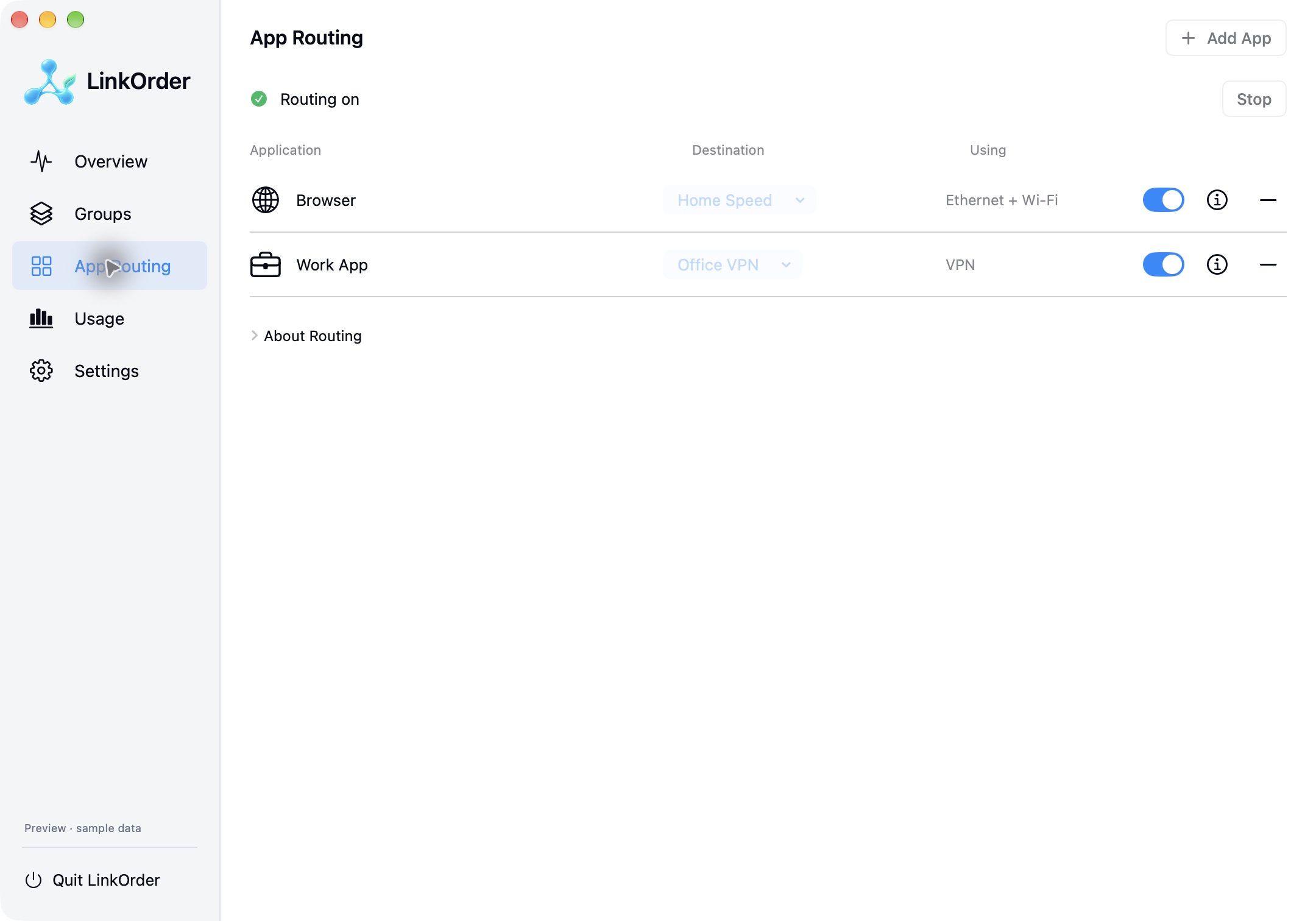Disable routing for Work App
This screenshot has height=921, width=1316.
(1163, 264)
